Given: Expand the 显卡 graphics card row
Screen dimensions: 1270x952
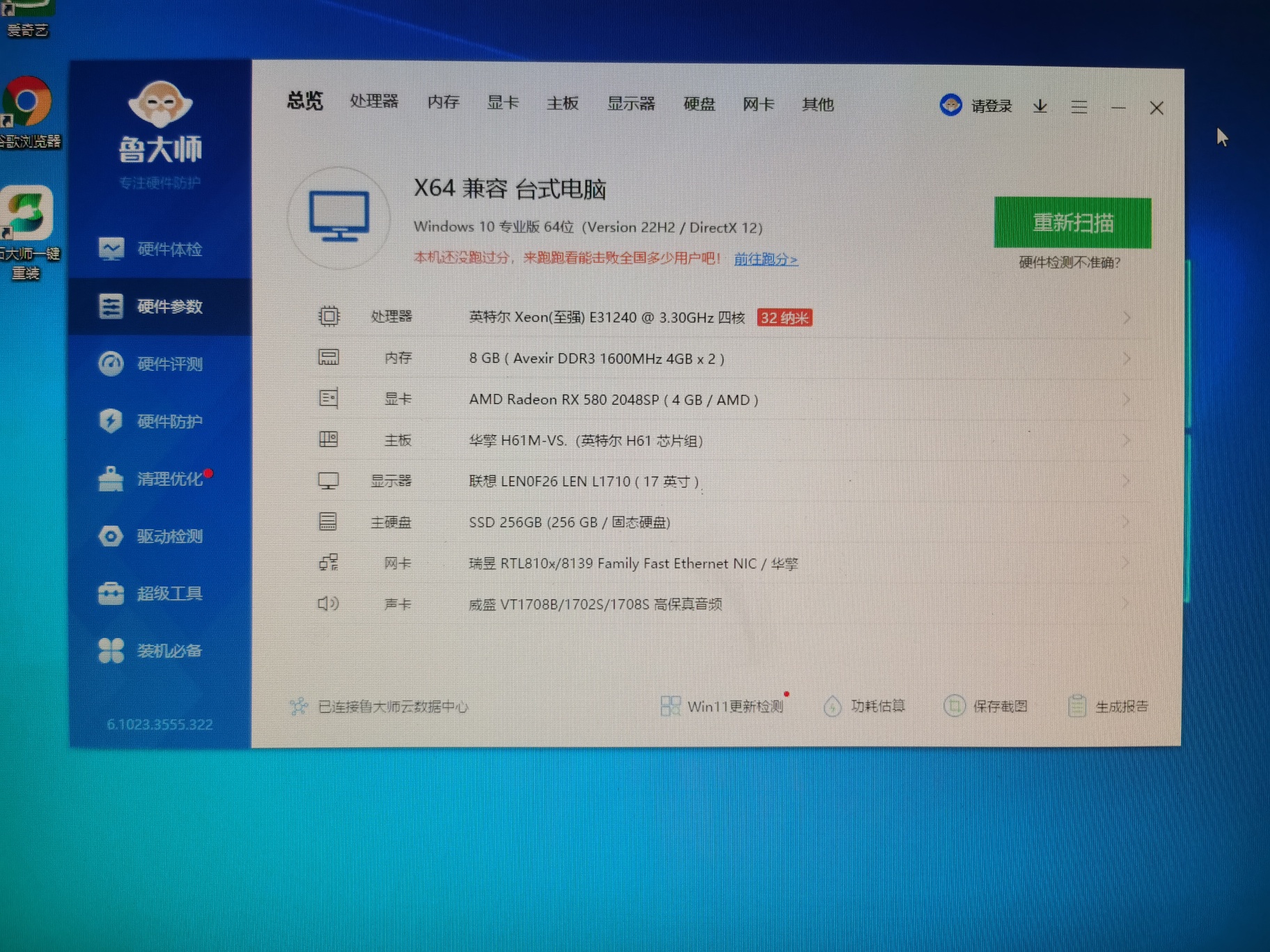Looking at the screenshot, I should pos(1126,400).
